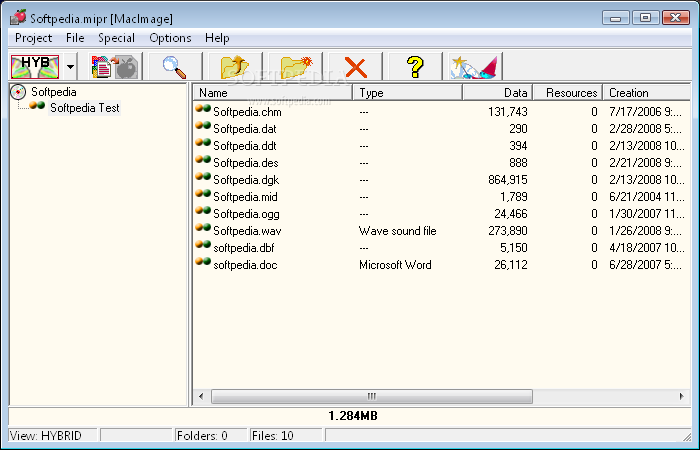
Task: Select the file softpedia.doc
Action: point(245,264)
